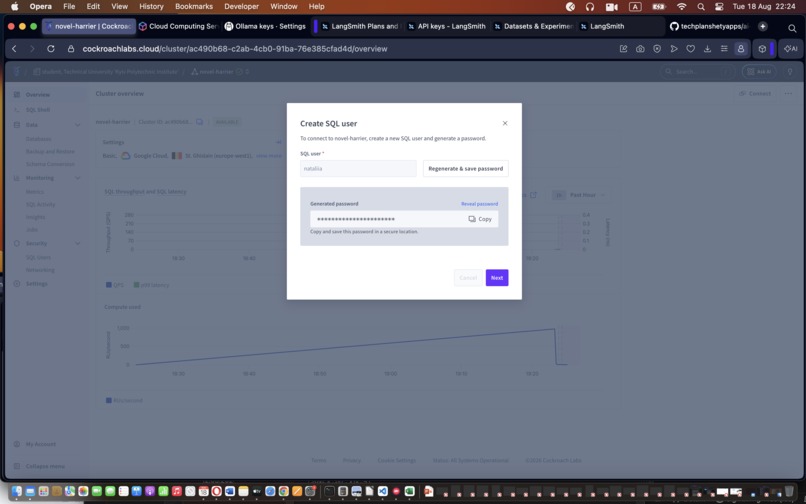
Task: Take a snapshot with camera icon
Action: (x=640, y=49)
